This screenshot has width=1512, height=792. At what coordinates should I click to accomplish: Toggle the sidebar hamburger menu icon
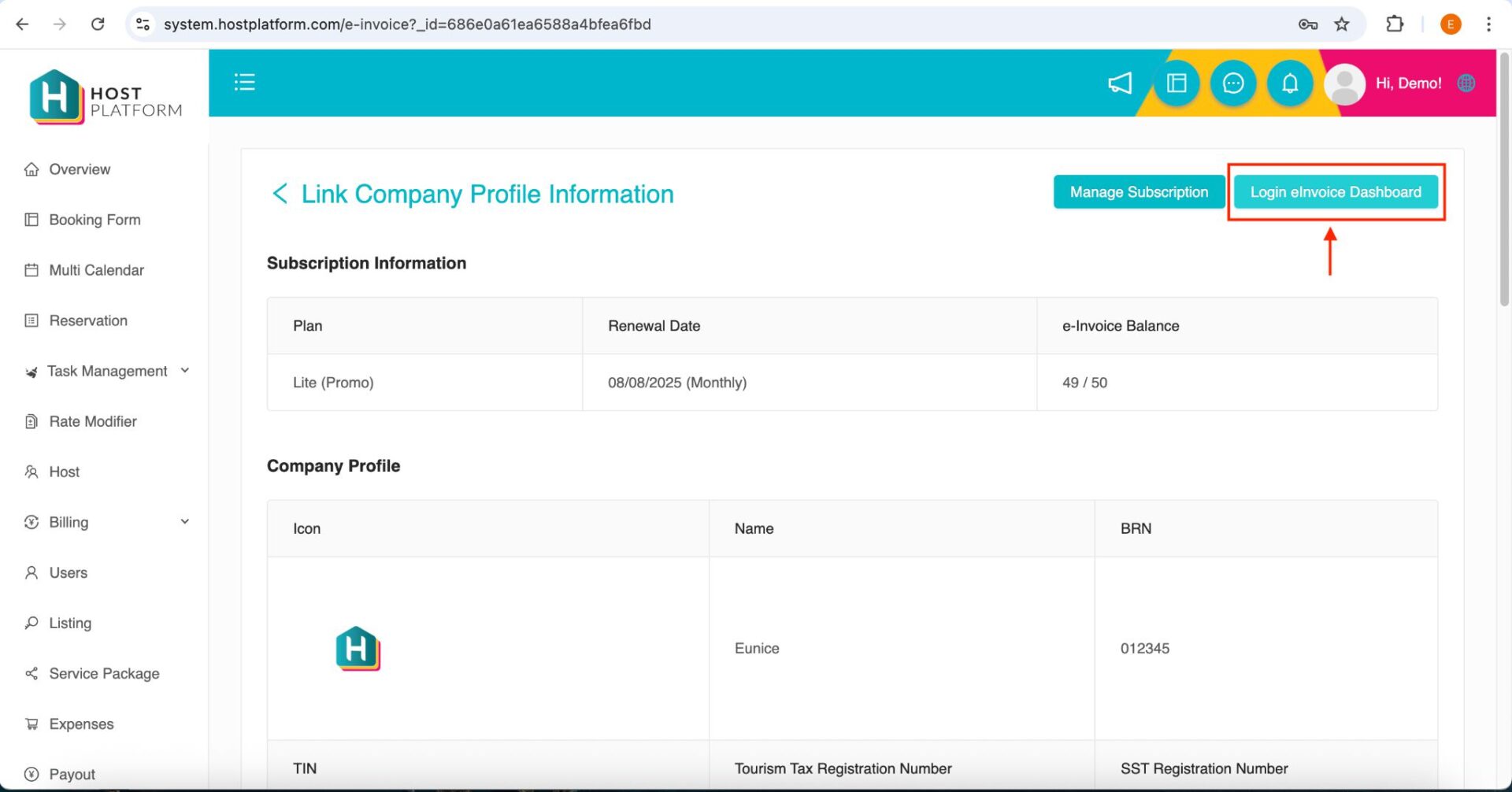pyautogui.click(x=244, y=83)
